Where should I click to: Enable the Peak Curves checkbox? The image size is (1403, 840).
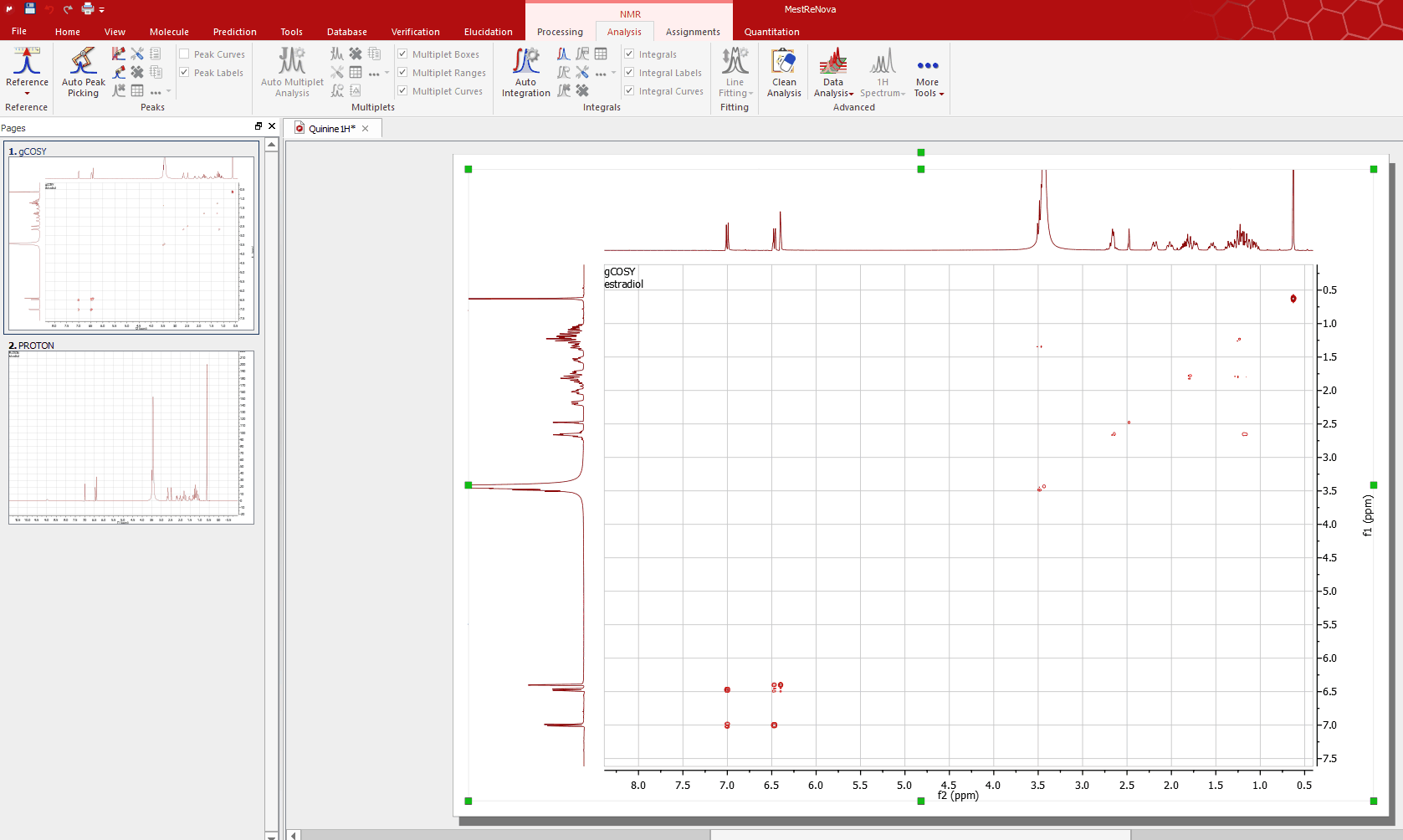click(184, 54)
